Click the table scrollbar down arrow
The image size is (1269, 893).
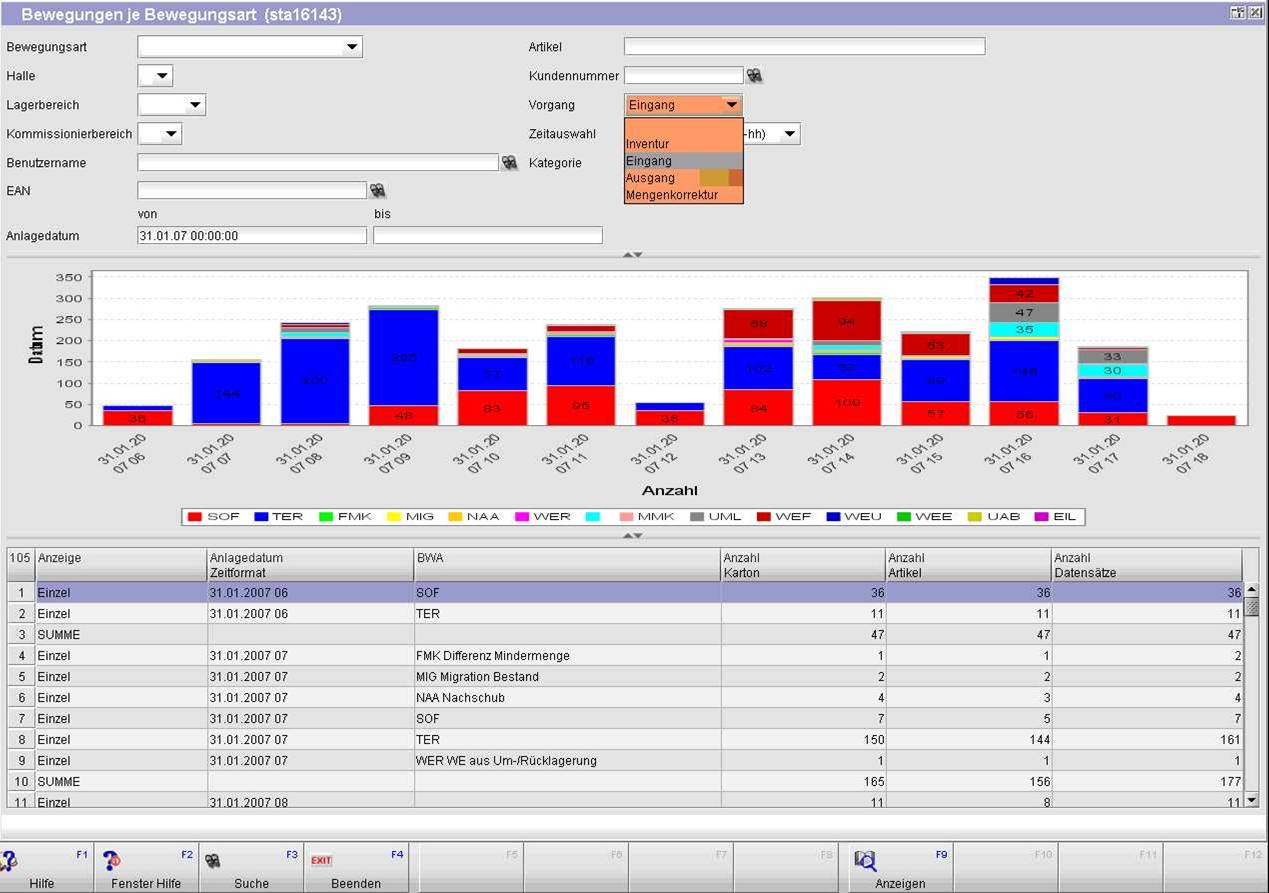(1251, 799)
